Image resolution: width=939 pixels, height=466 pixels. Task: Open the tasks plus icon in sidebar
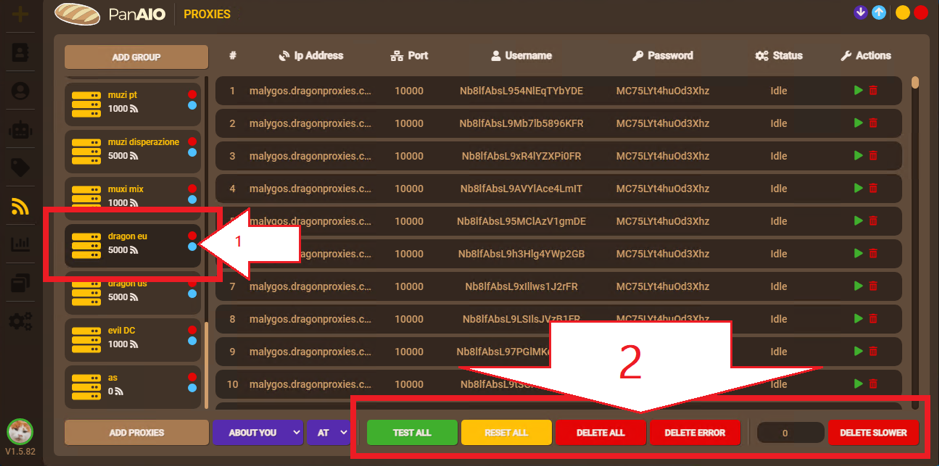[x=20, y=14]
